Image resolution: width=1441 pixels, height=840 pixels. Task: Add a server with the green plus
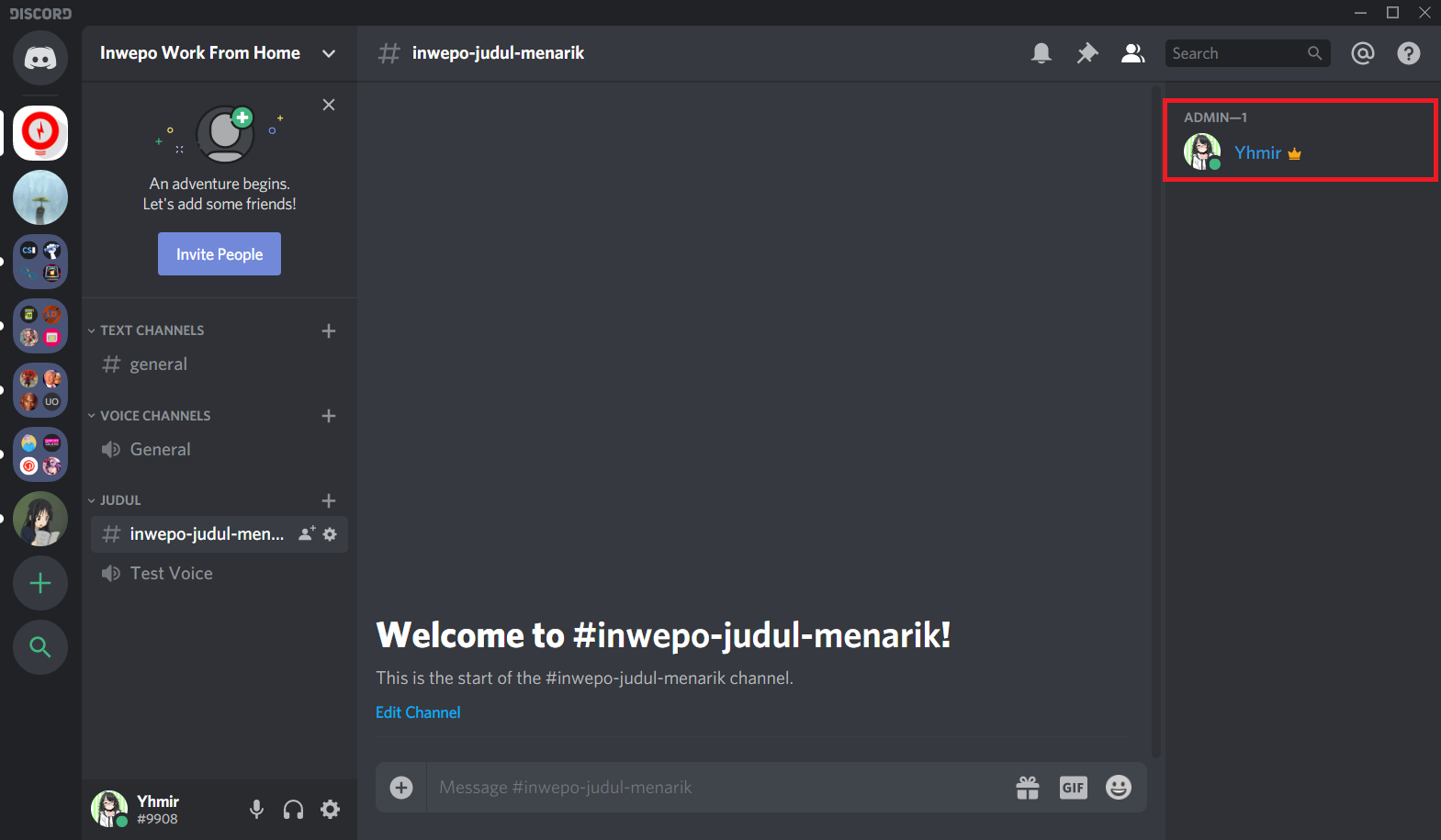coord(40,583)
